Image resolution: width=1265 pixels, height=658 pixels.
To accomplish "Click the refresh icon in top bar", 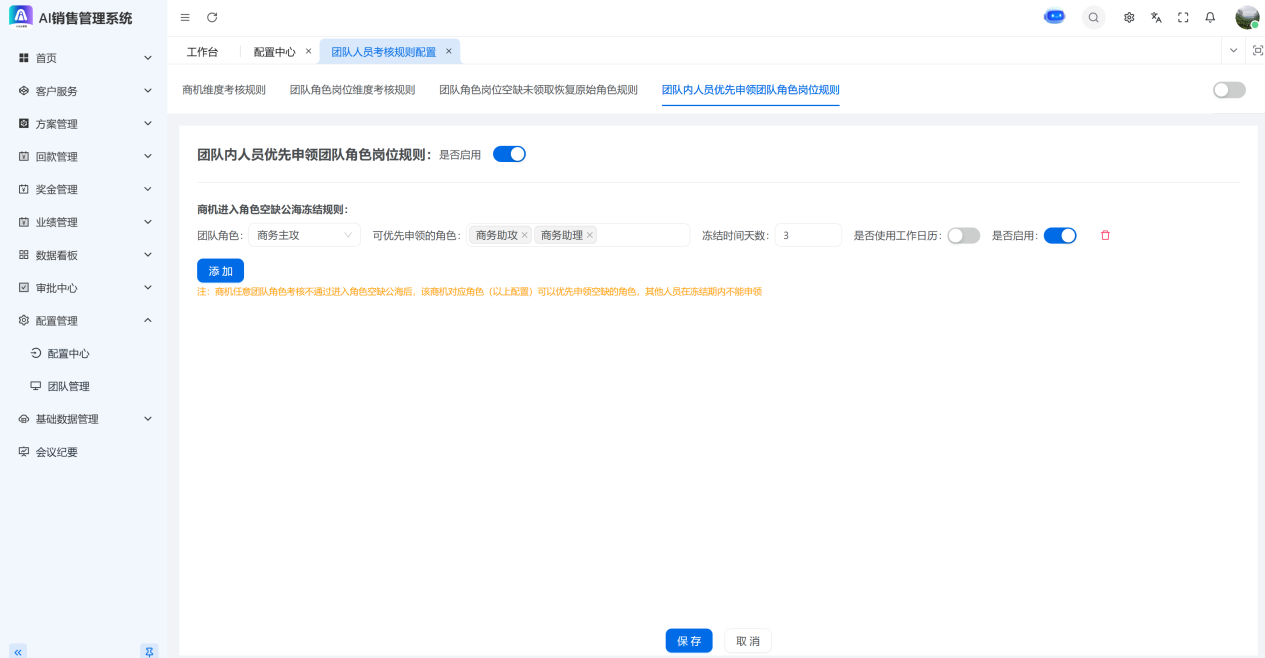I will tap(212, 18).
